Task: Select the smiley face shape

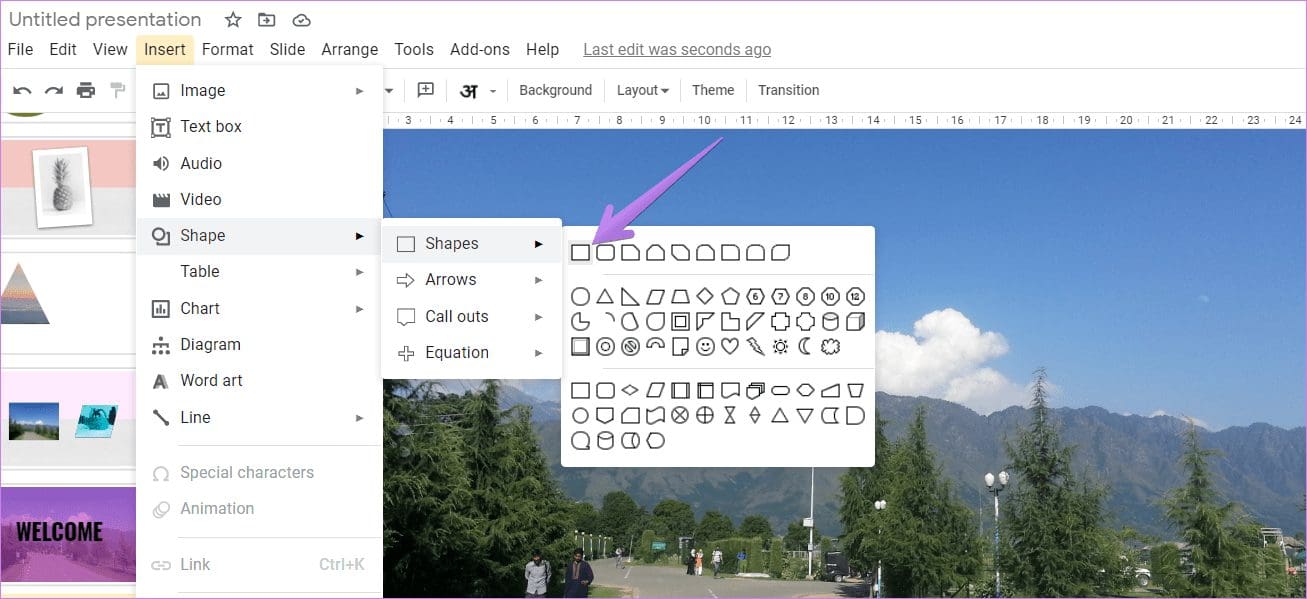Action: [705, 346]
